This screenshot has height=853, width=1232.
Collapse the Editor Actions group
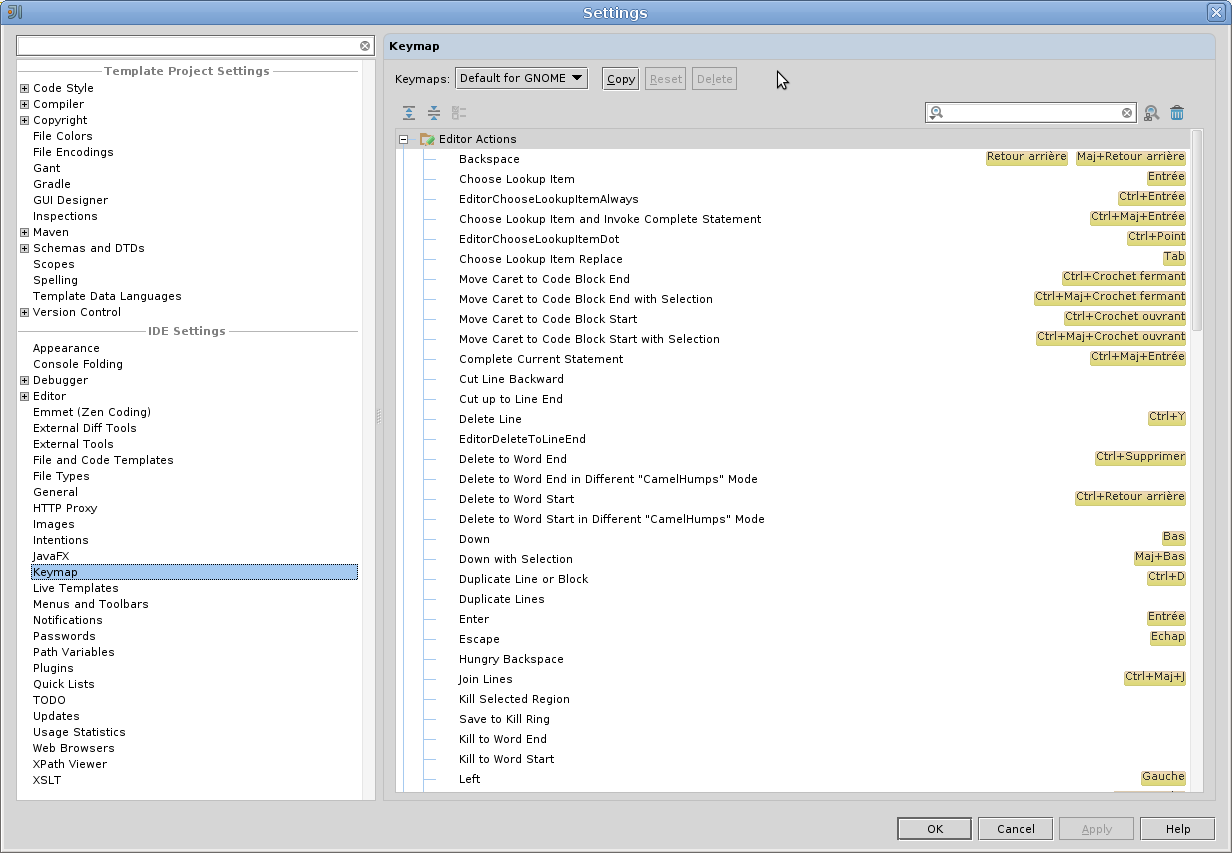(404, 139)
